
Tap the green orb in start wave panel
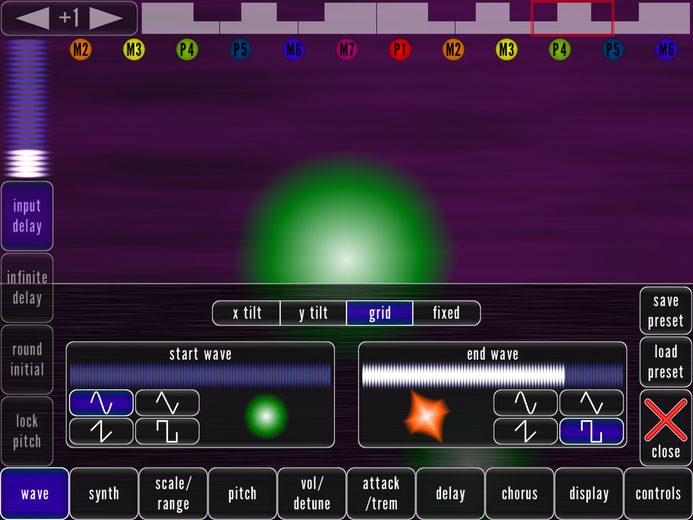pyautogui.click(x=266, y=416)
